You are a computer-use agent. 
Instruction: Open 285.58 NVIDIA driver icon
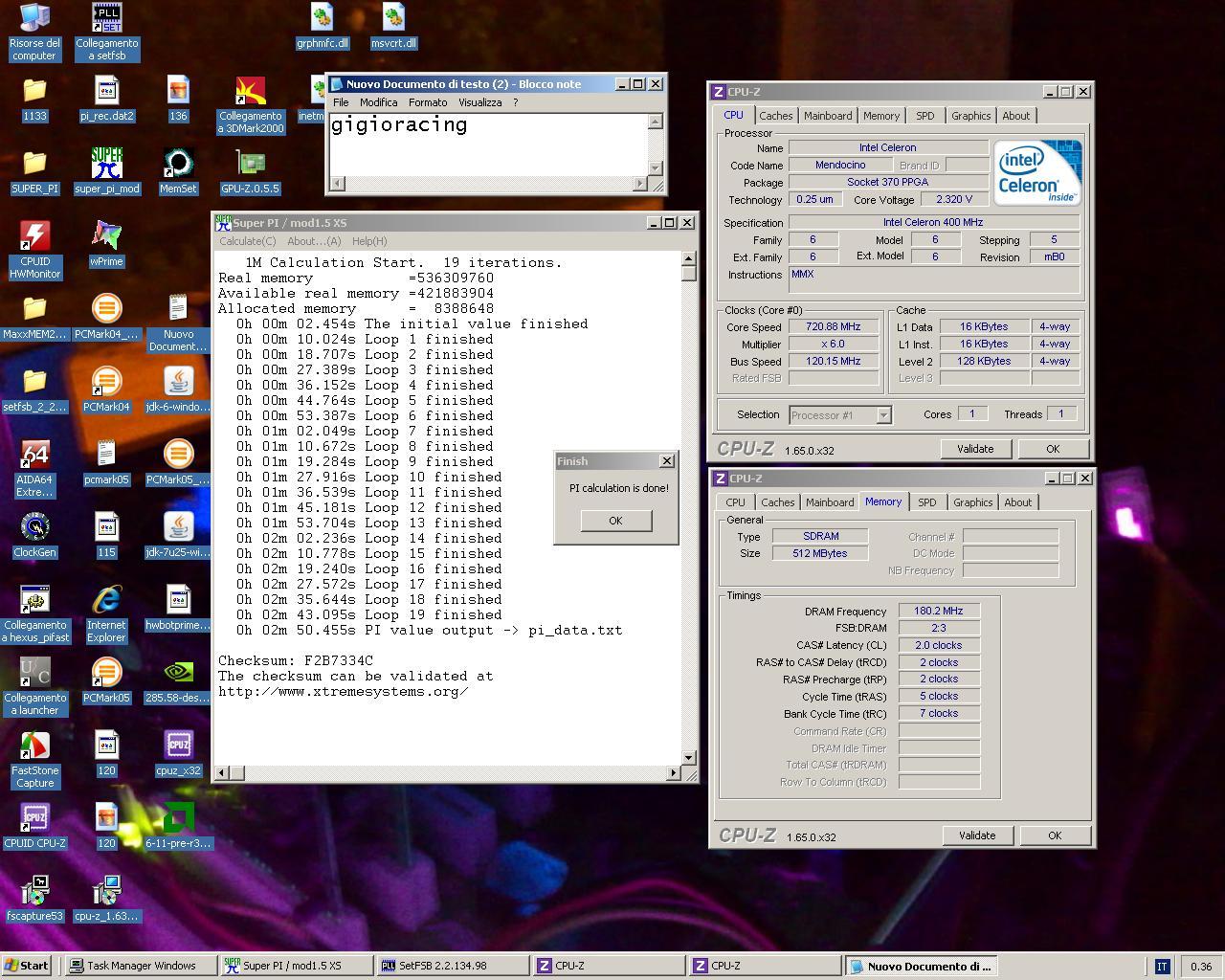click(178, 681)
